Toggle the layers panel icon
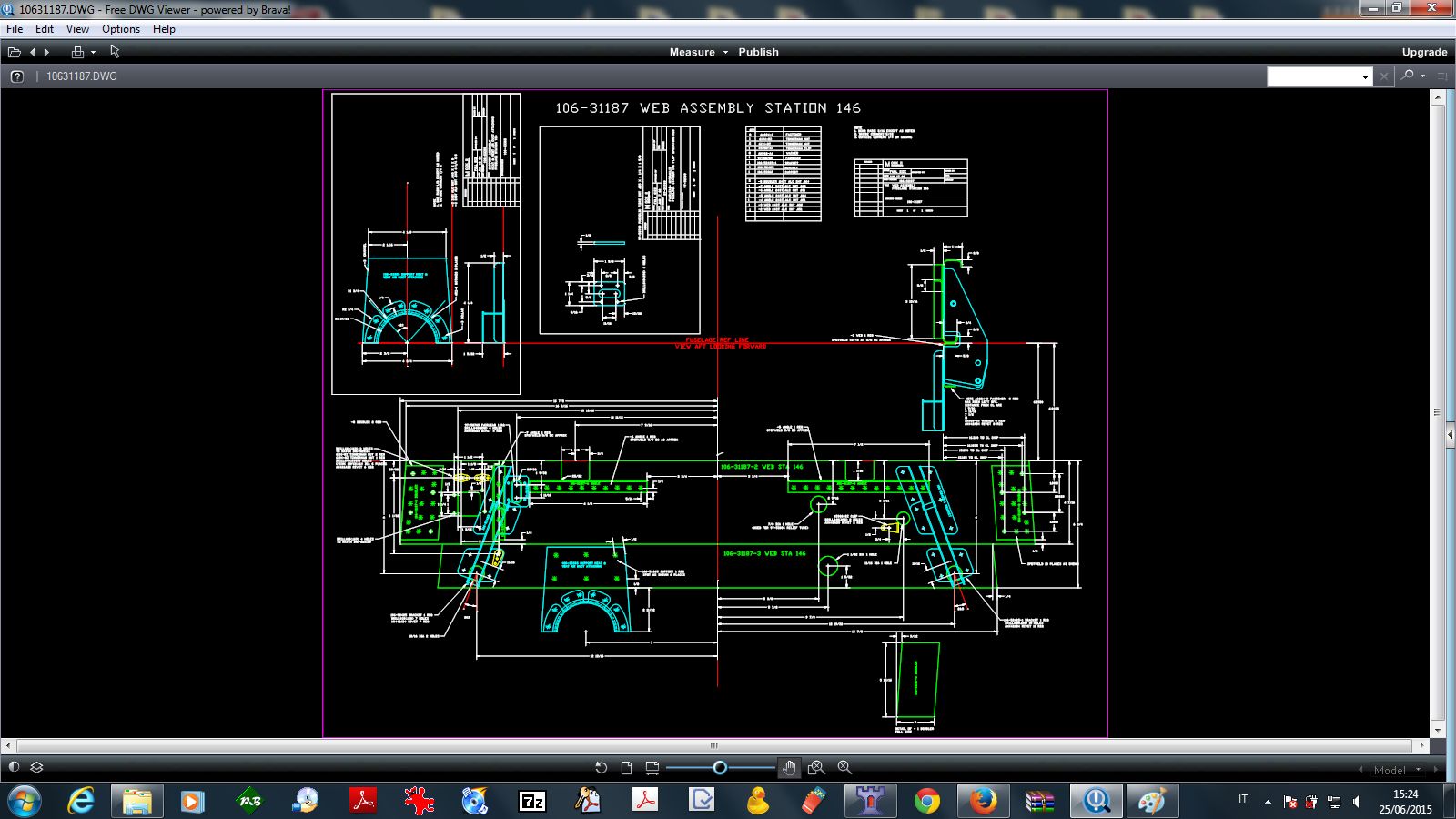 [37, 767]
